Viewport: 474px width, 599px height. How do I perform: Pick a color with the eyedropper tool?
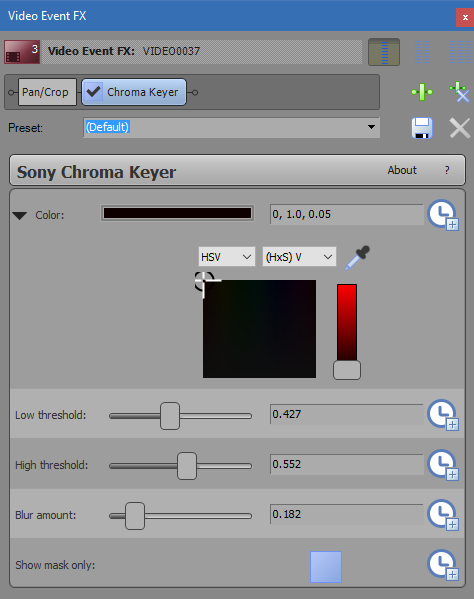coord(358,258)
